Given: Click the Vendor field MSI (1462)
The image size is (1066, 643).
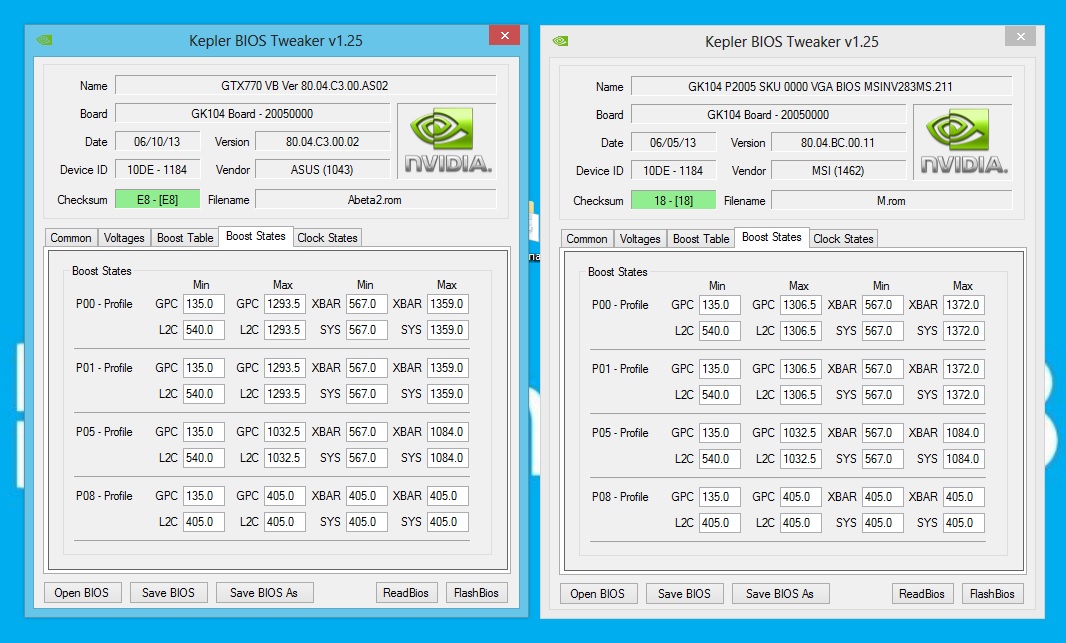Looking at the screenshot, I should click(x=838, y=171).
